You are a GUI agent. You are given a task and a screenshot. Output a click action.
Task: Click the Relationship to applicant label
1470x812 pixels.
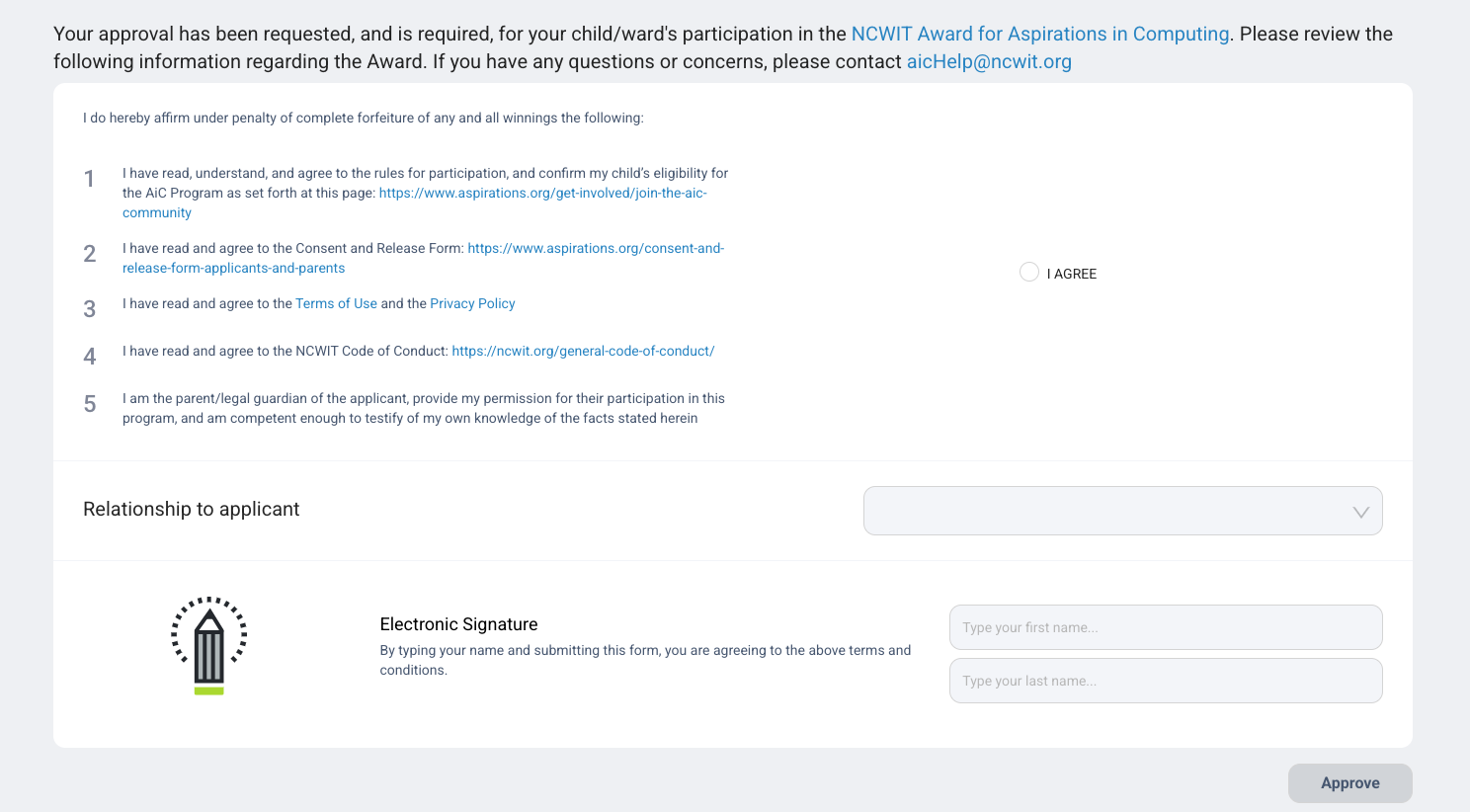[x=191, y=509]
